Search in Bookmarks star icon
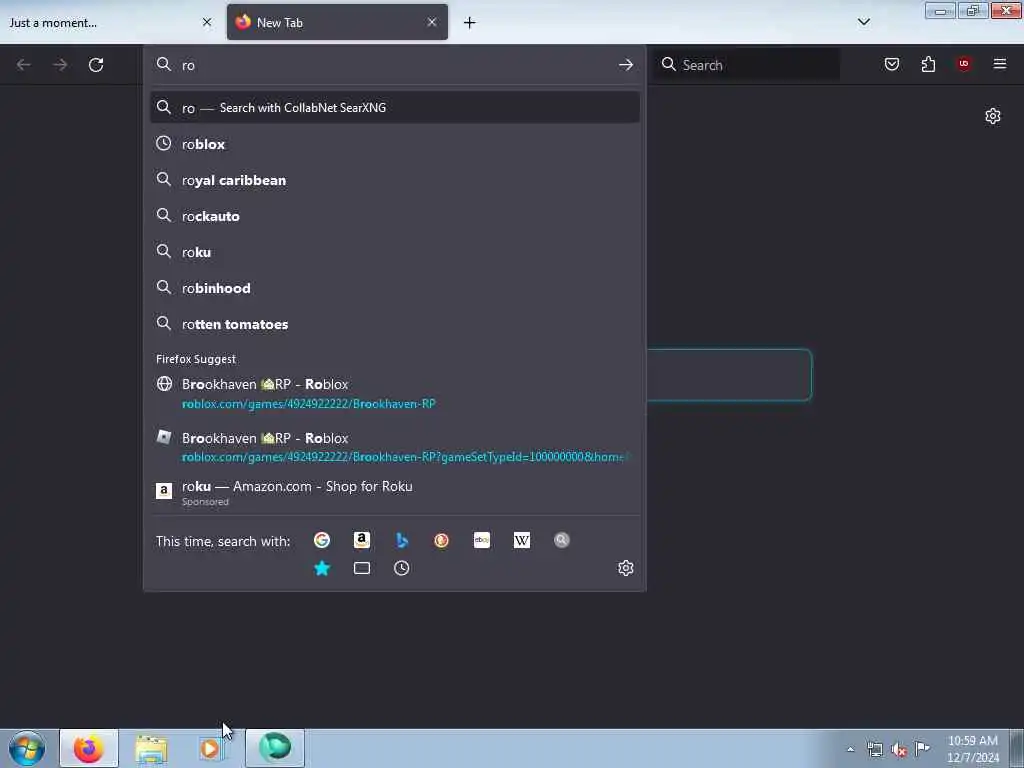 [322, 568]
